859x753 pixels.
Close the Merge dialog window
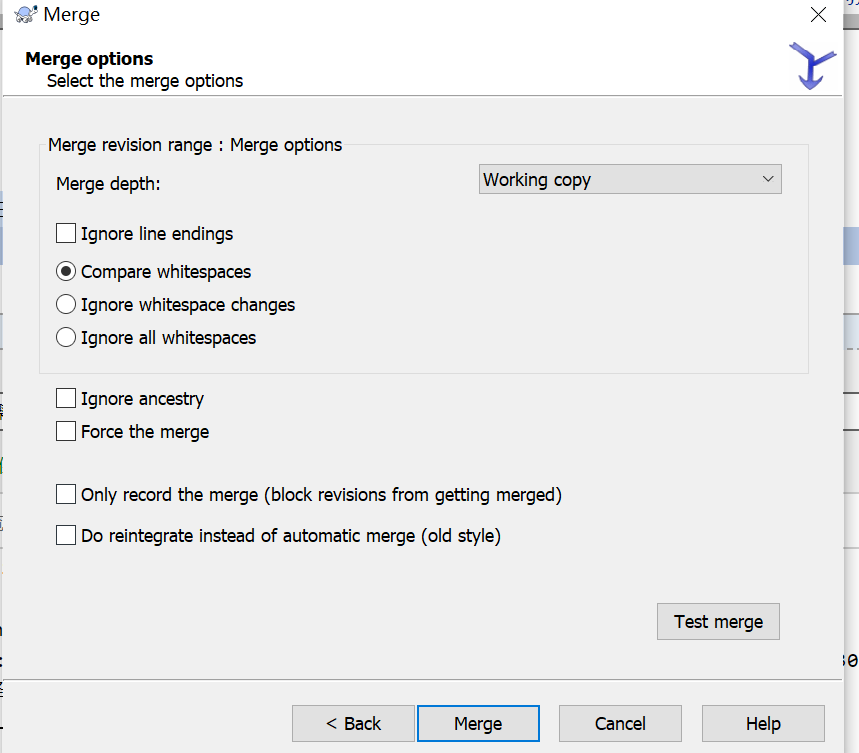tap(818, 15)
